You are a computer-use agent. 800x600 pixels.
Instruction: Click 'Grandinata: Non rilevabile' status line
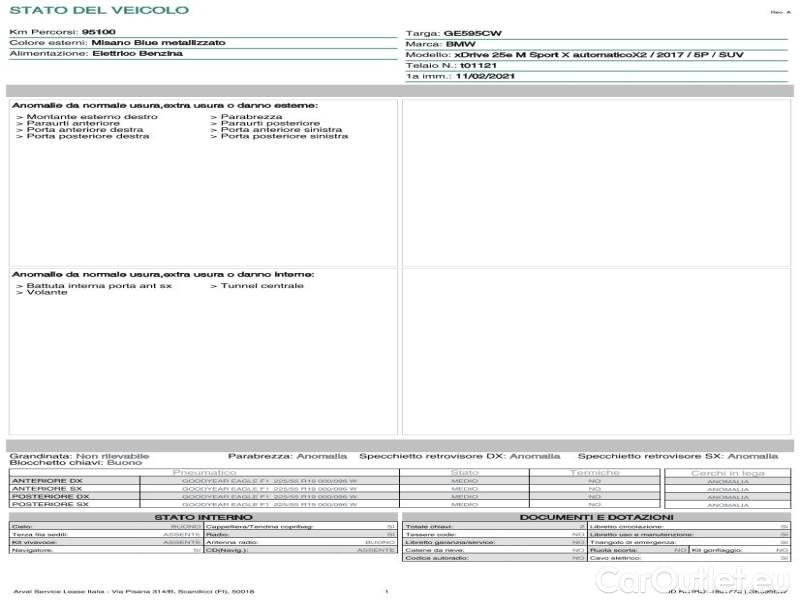tap(79, 456)
